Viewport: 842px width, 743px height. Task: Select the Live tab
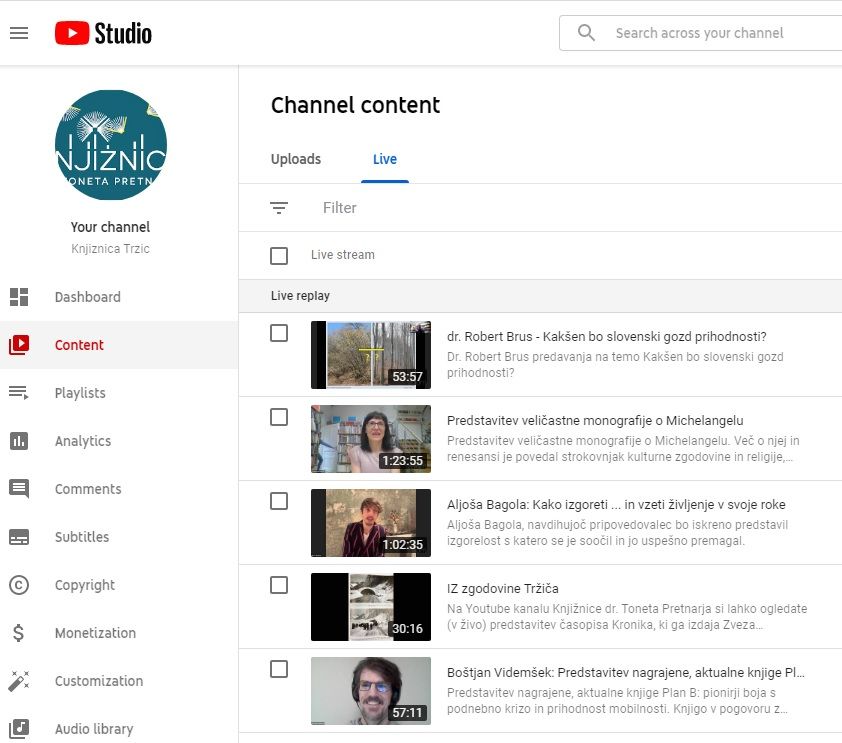pyautogui.click(x=385, y=159)
